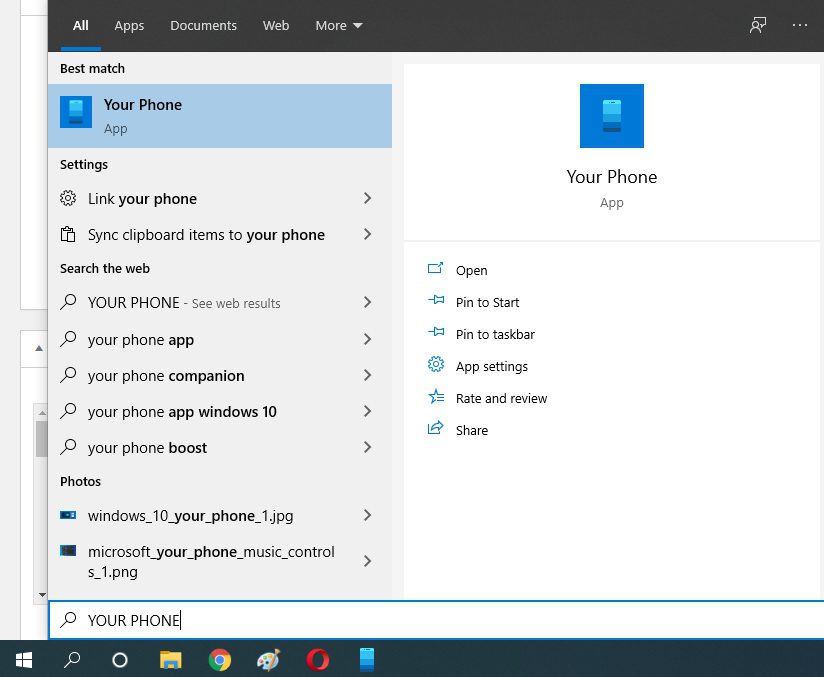Image resolution: width=824 pixels, height=677 pixels.
Task: Open the Paint palette app on taskbar
Action: coord(269,660)
